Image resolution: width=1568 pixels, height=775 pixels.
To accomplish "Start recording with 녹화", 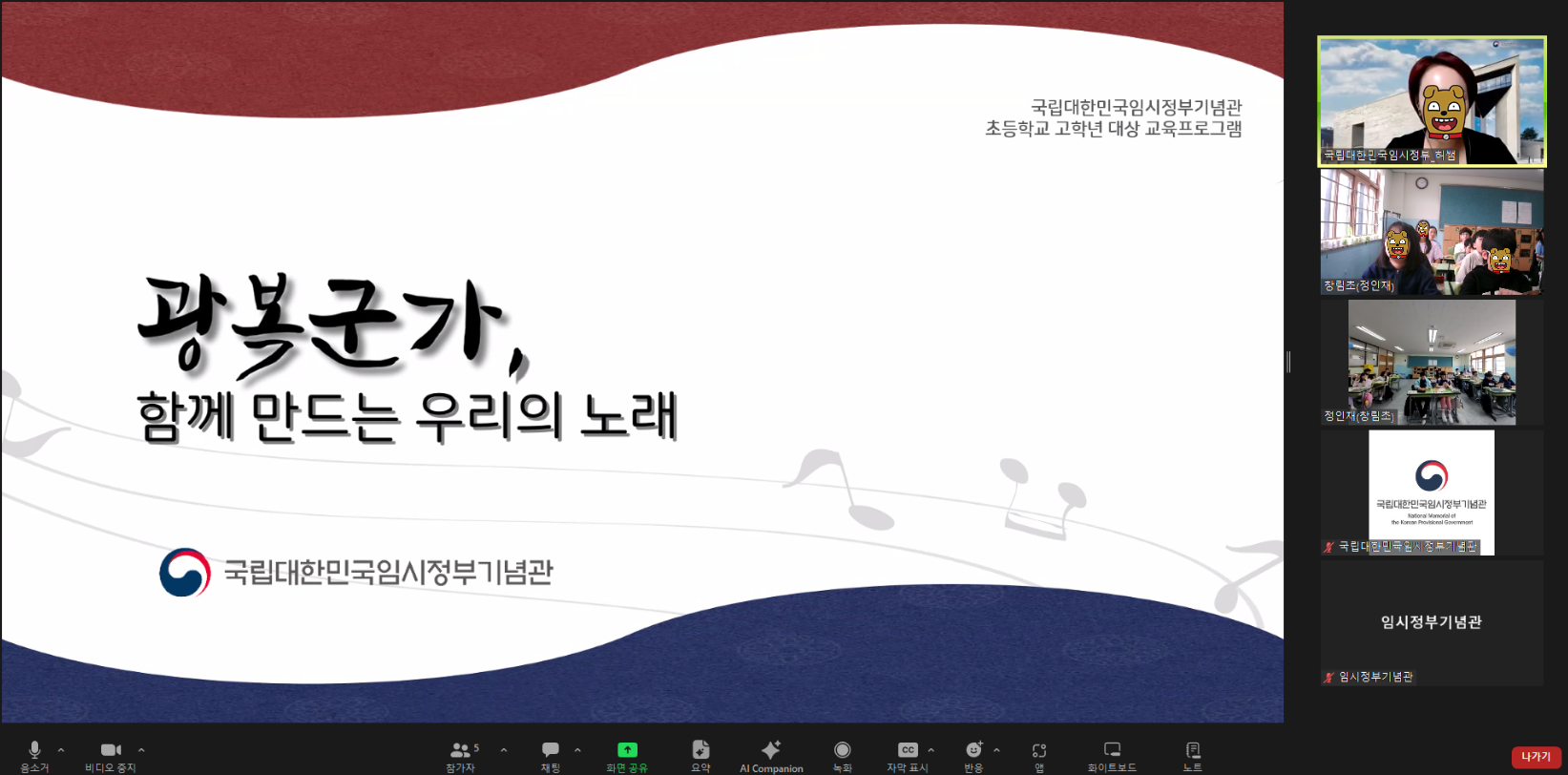I will pos(842,756).
